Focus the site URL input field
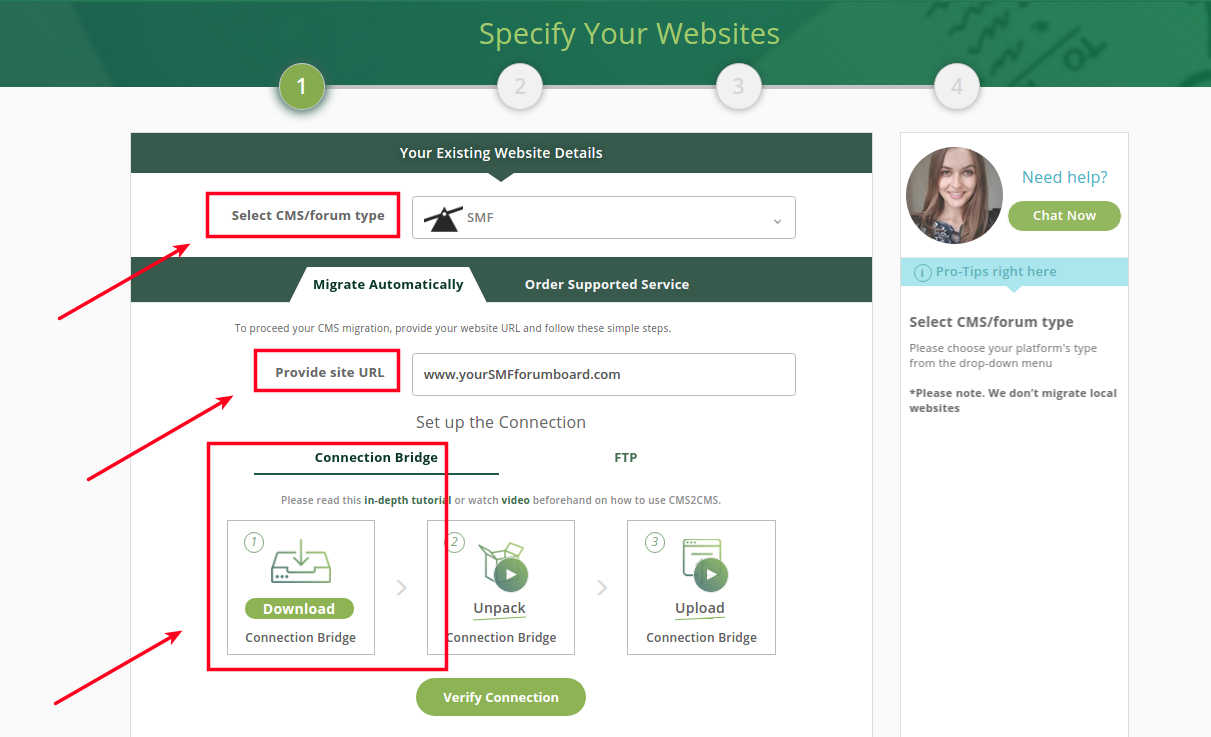1211x737 pixels. pyautogui.click(x=603, y=374)
